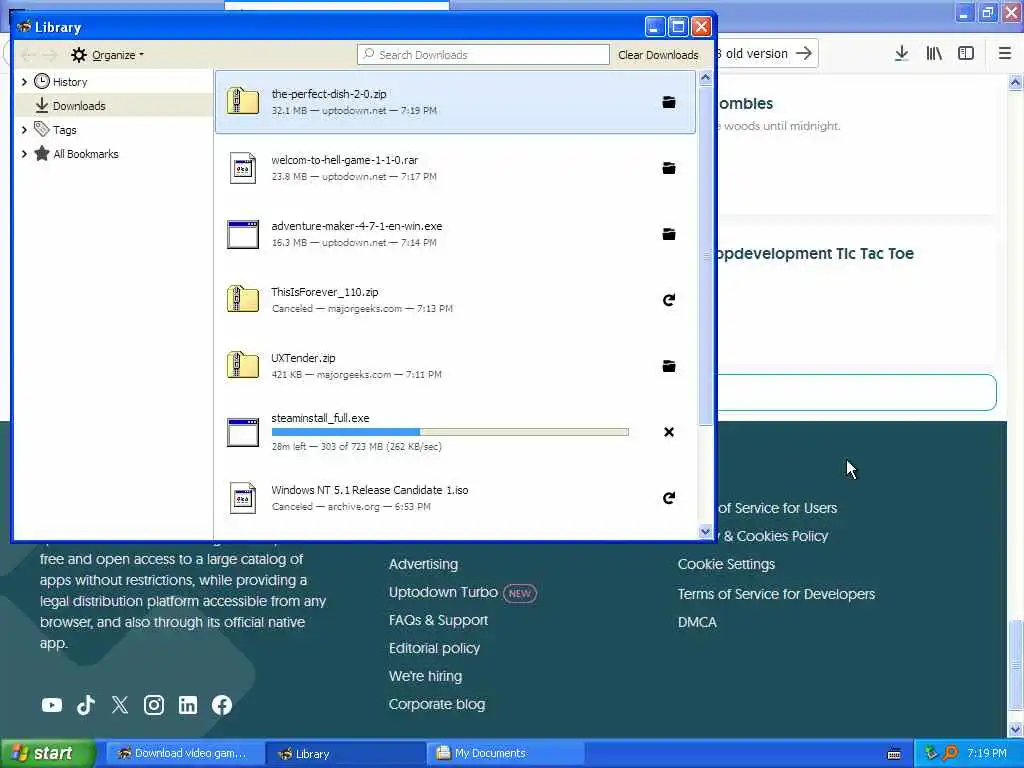The height and width of the screenshot is (768, 1024).
Task: Open Uptodown Facebook social icon
Action: pyautogui.click(x=222, y=705)
